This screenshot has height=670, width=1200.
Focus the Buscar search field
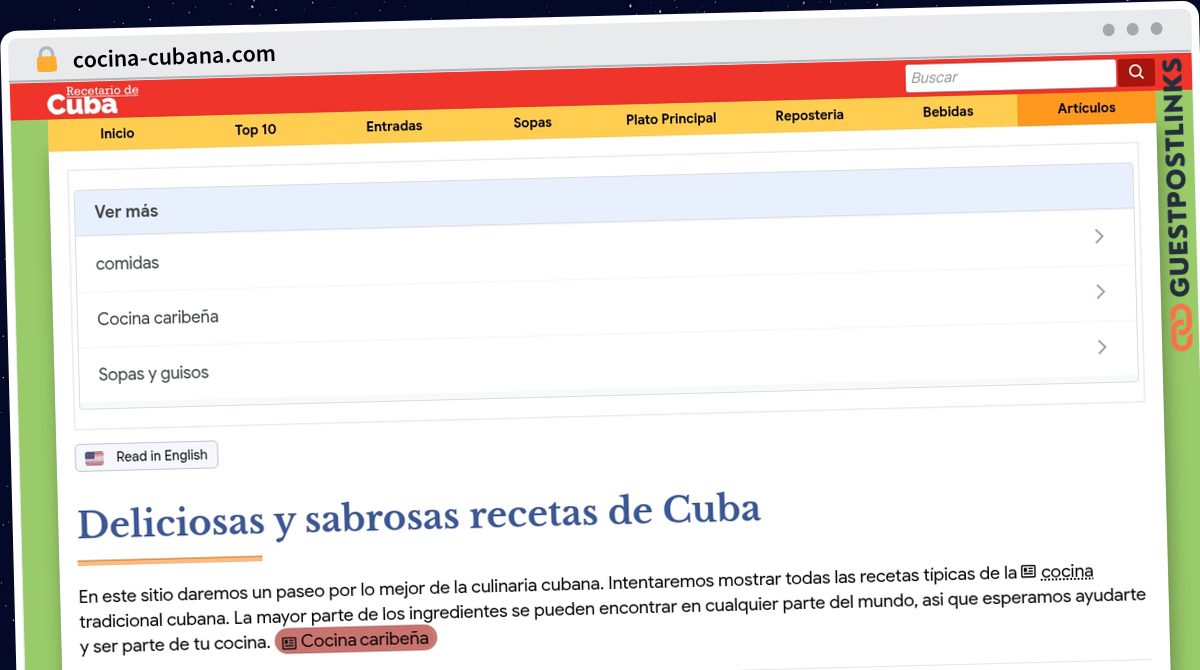coord(1010,76)
